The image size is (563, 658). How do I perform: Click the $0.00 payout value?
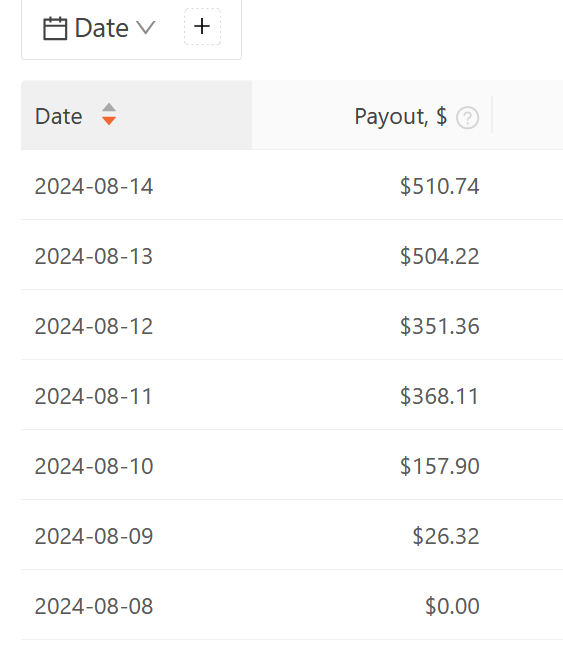(452, 607)
